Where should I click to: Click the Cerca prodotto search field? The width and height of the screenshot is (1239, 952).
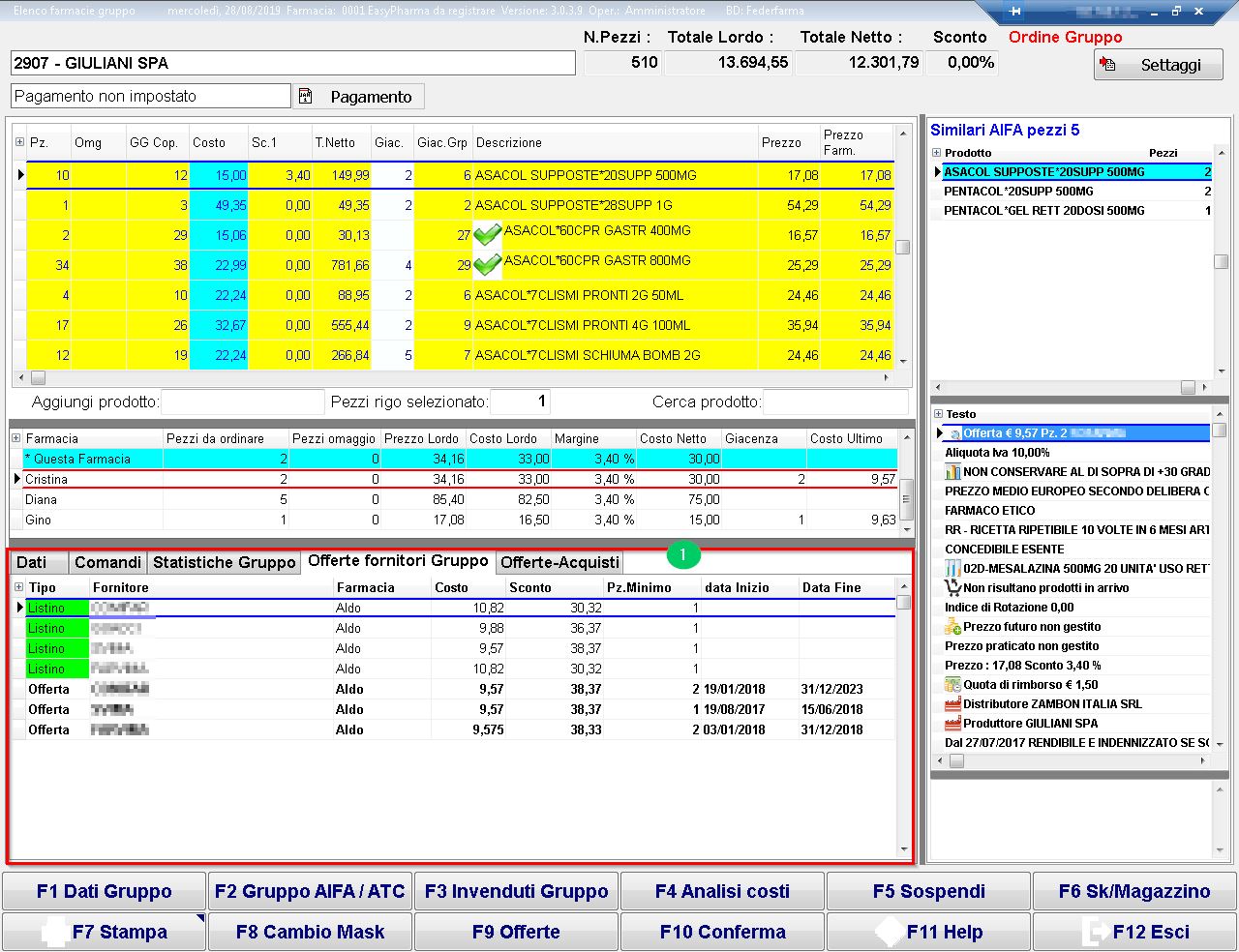(835, 402)
